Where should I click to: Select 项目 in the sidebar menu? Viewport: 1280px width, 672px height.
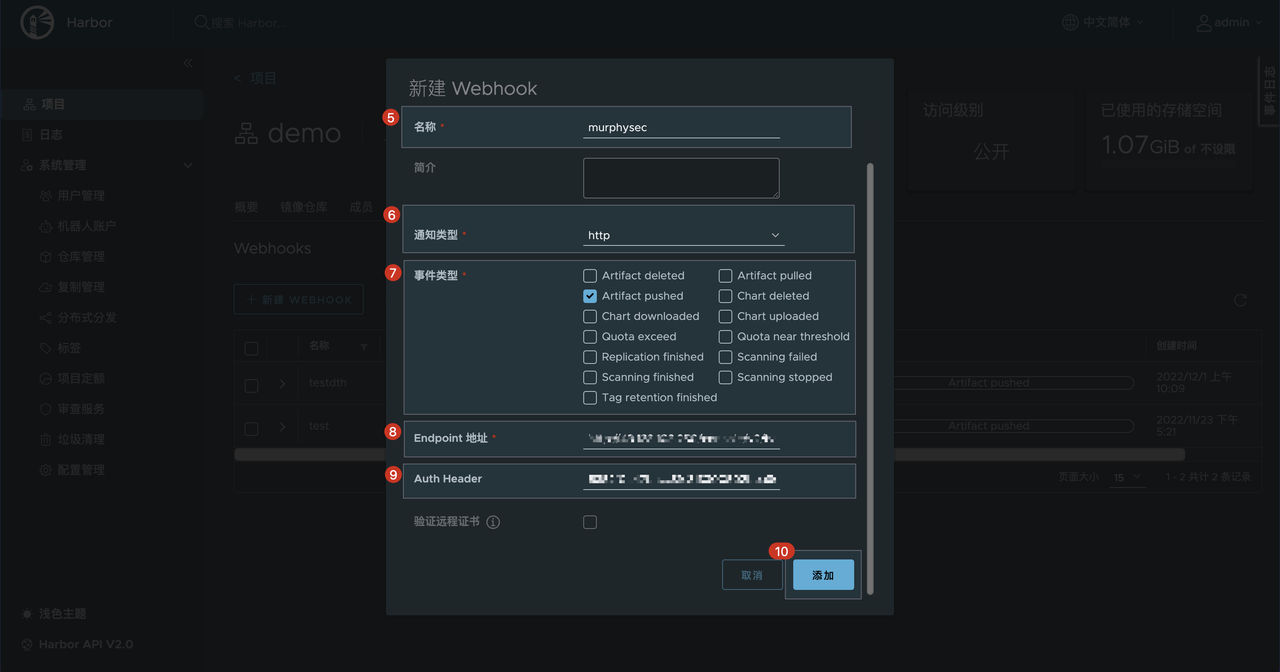point(52,104)
